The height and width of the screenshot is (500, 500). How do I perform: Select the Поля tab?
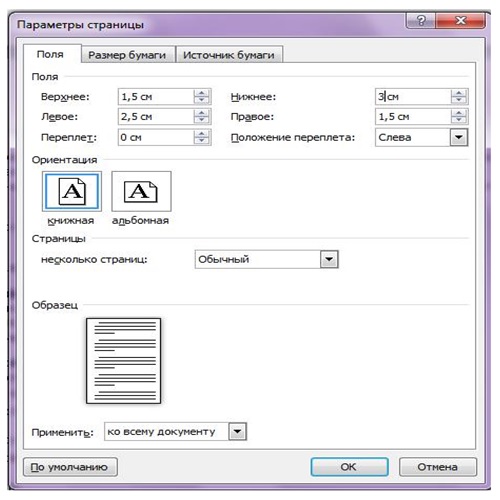(x=50, y=54)
